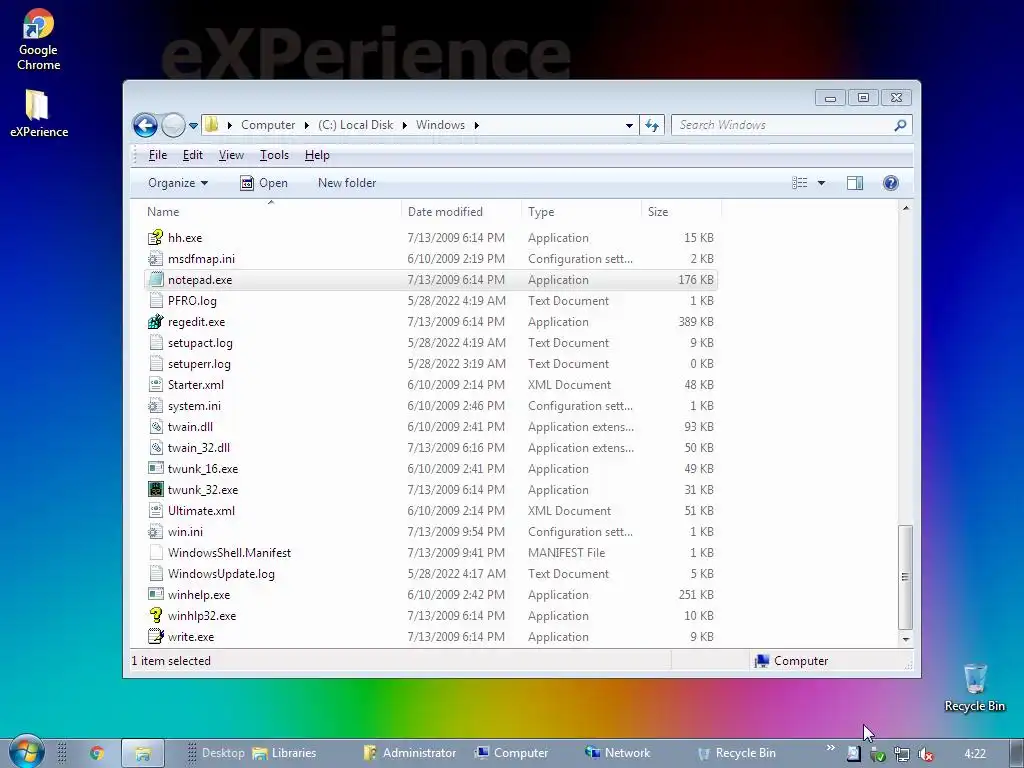Open the View menu
The image size is (1024, 768).
(231, 155)
